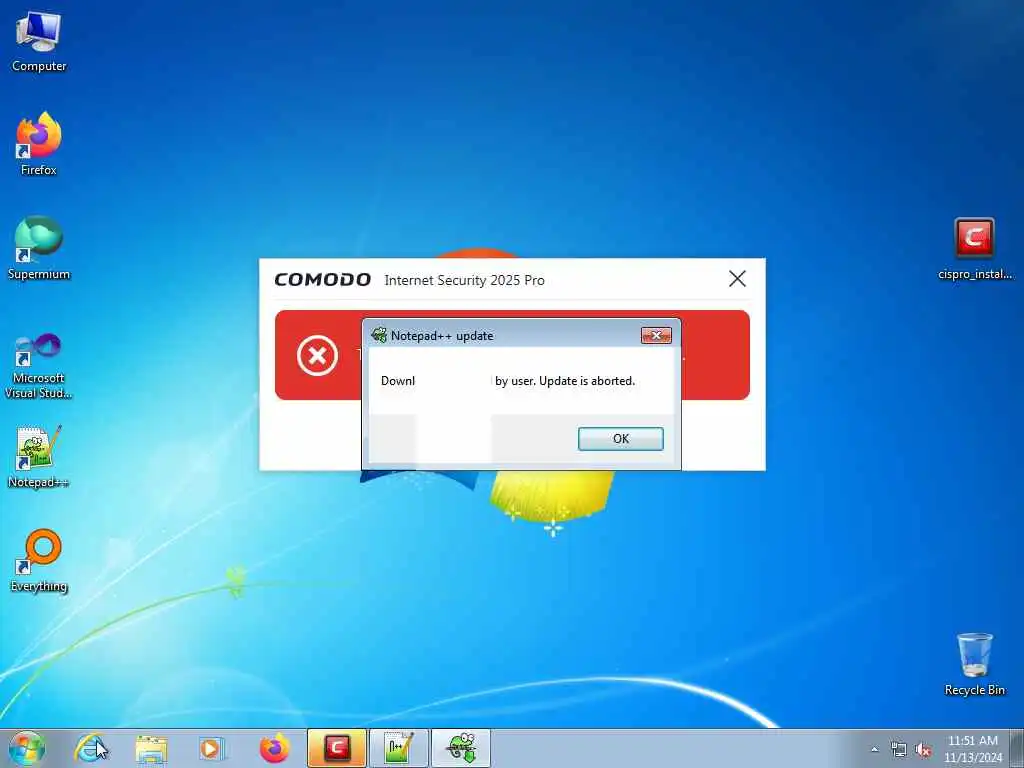This screenshot has height=768, width=1024.
Task: Click the 'Internet Security 2025 Pro' title text
Action: (x=464, y=280)
